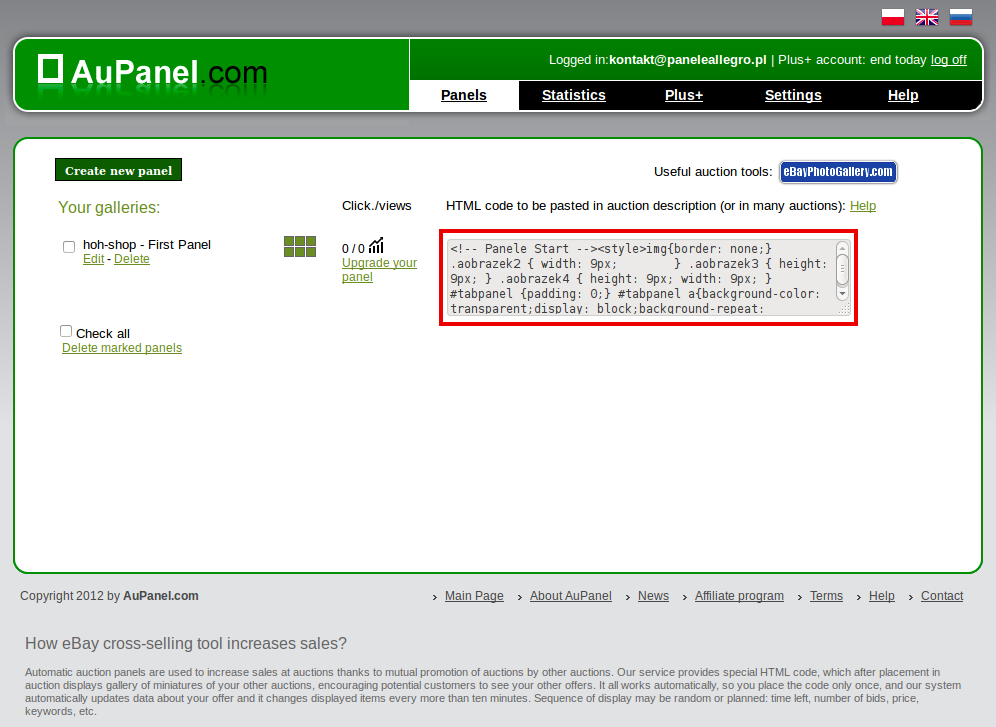The height and width of the screenshot is (727, 996).
Task: Open Affiliate program footer link
Action: [739, 596]
